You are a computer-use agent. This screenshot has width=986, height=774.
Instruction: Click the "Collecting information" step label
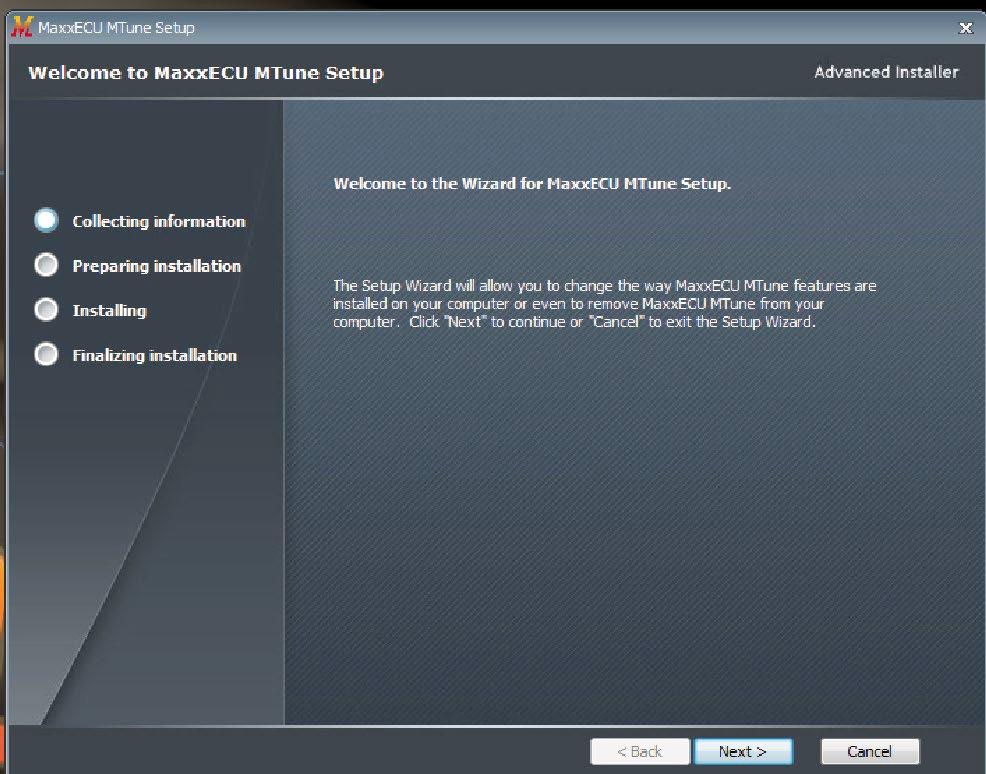tap(158, 221)
